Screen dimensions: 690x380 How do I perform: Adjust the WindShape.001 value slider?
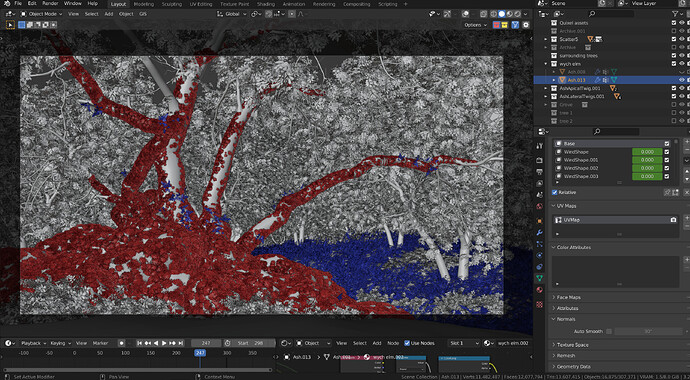click(647, 160)
